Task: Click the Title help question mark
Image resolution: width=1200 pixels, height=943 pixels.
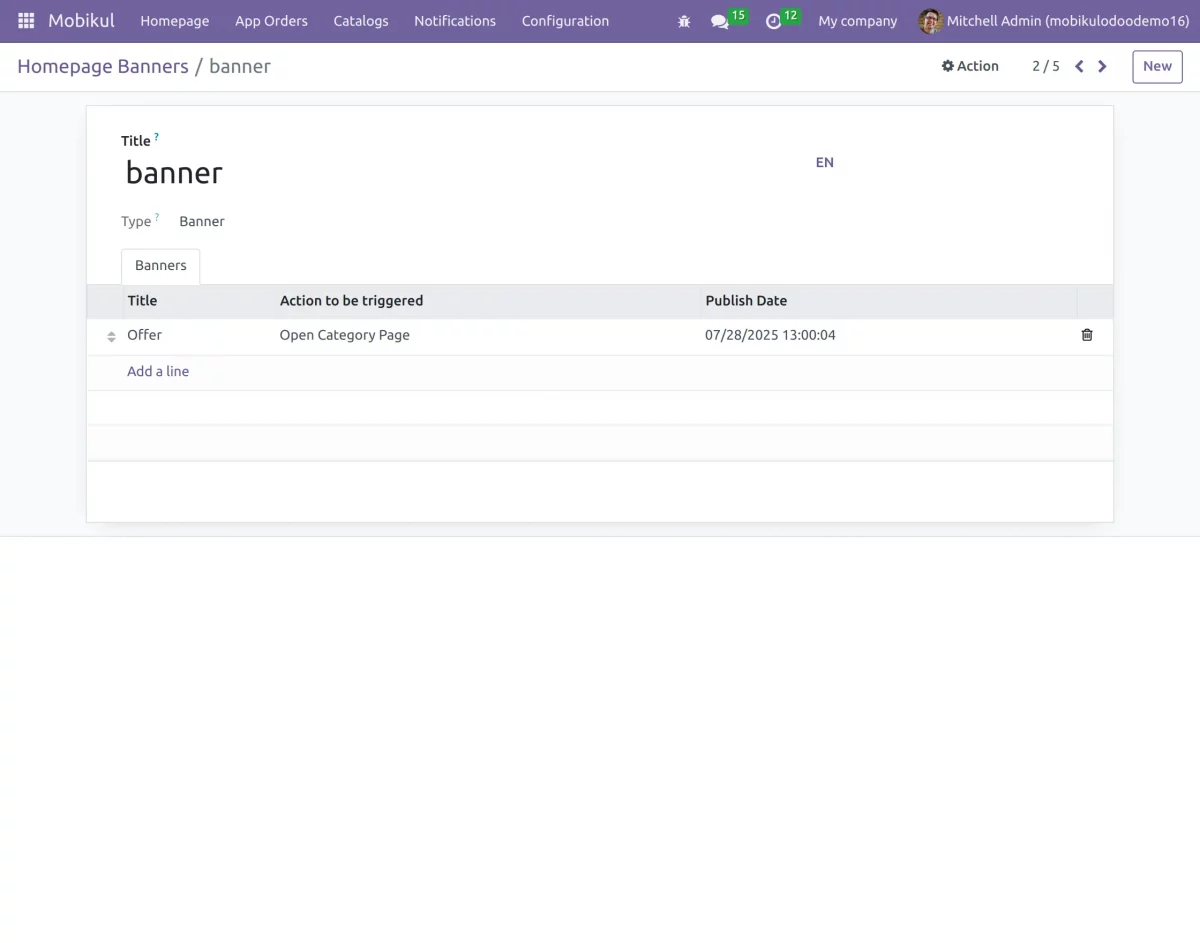Action: (x=156, y=135)
